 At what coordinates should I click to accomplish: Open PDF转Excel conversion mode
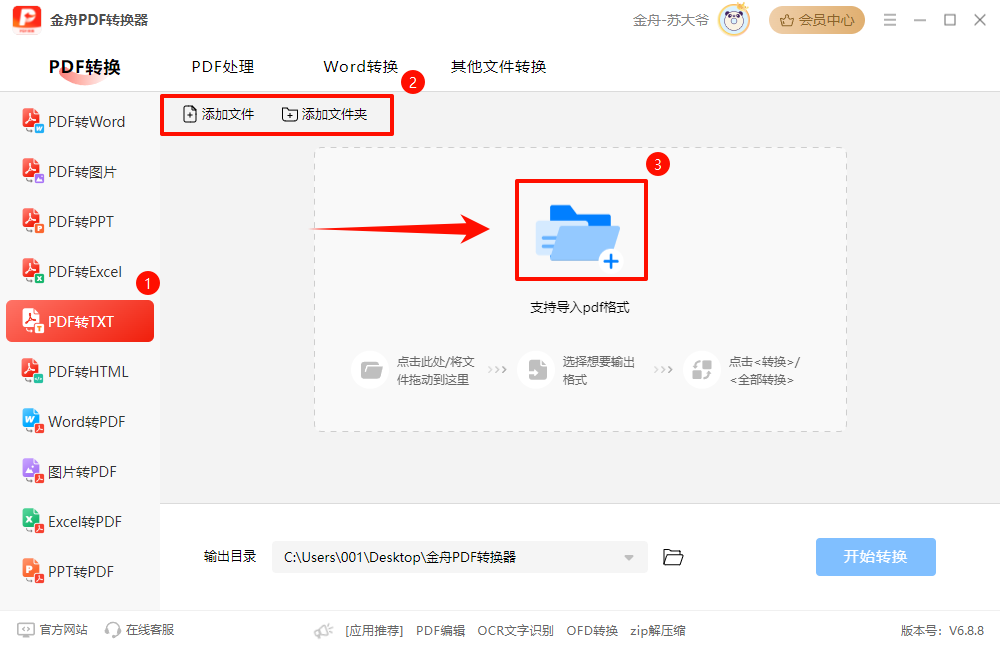[80, 271]
